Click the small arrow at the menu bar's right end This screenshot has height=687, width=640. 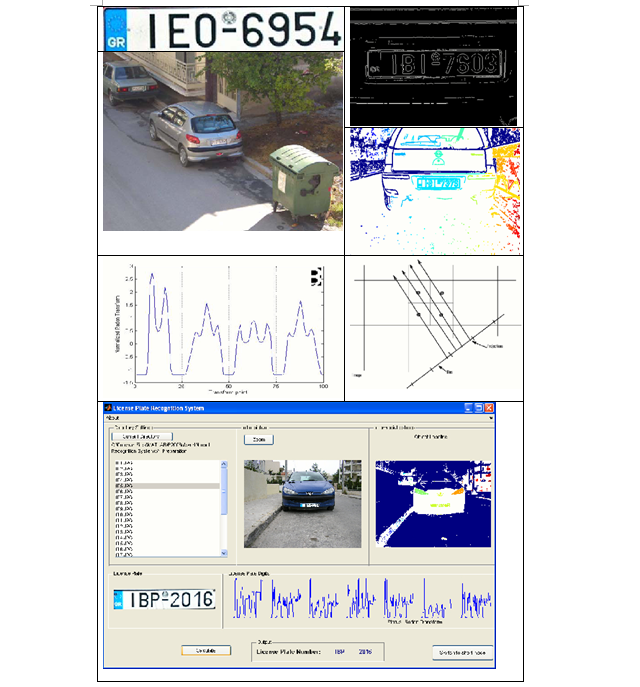(492, 418)
